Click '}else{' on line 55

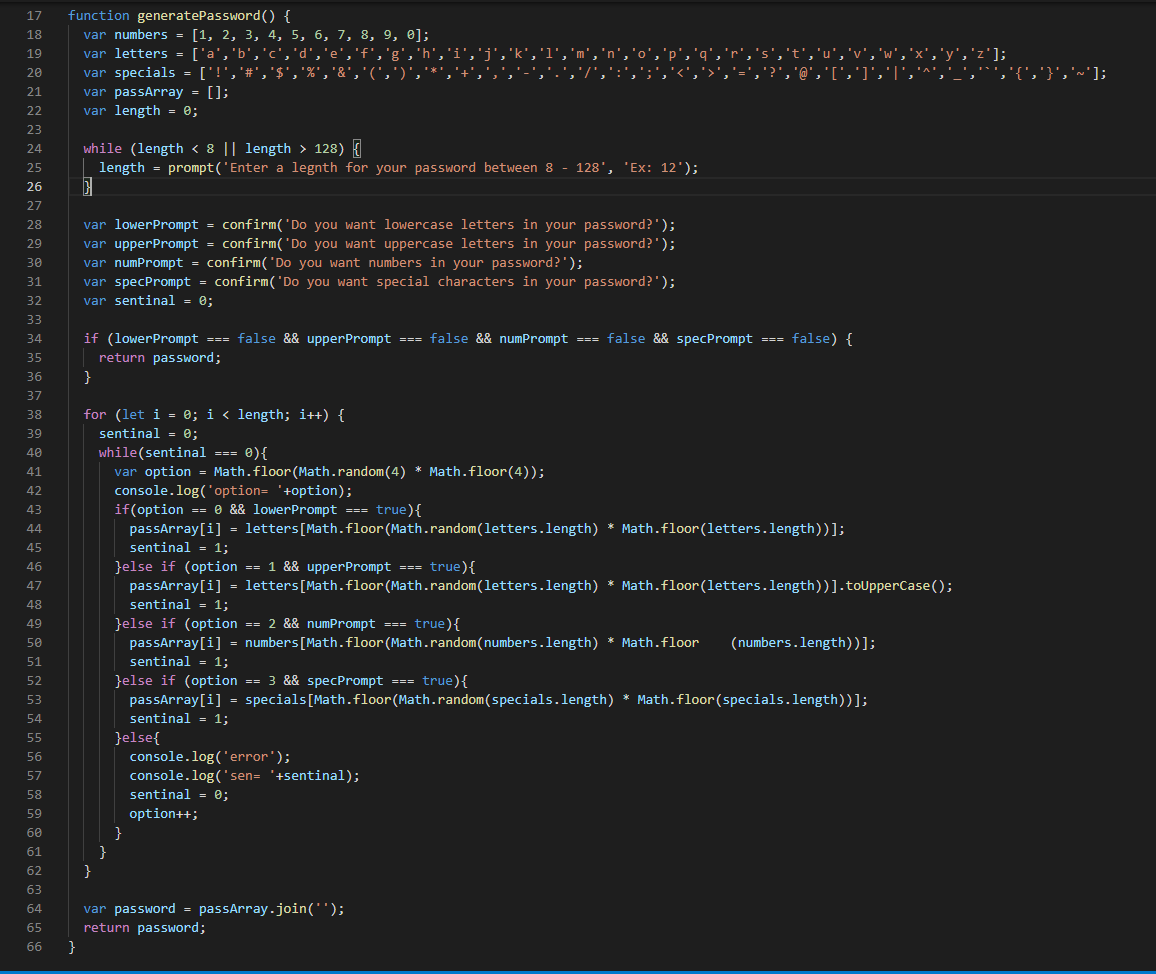[x=136, y=738]
